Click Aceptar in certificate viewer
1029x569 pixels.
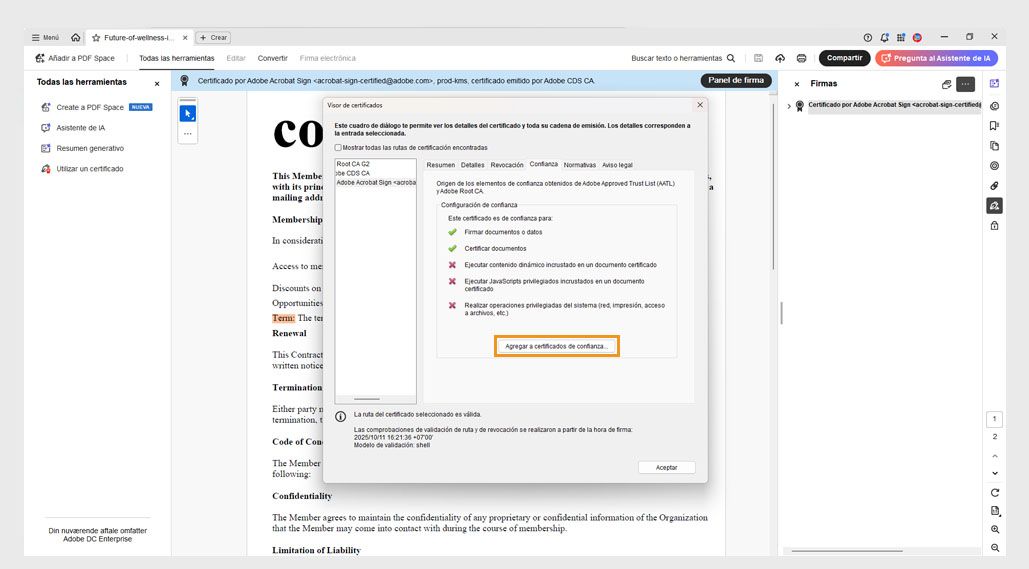click(666, 467)
